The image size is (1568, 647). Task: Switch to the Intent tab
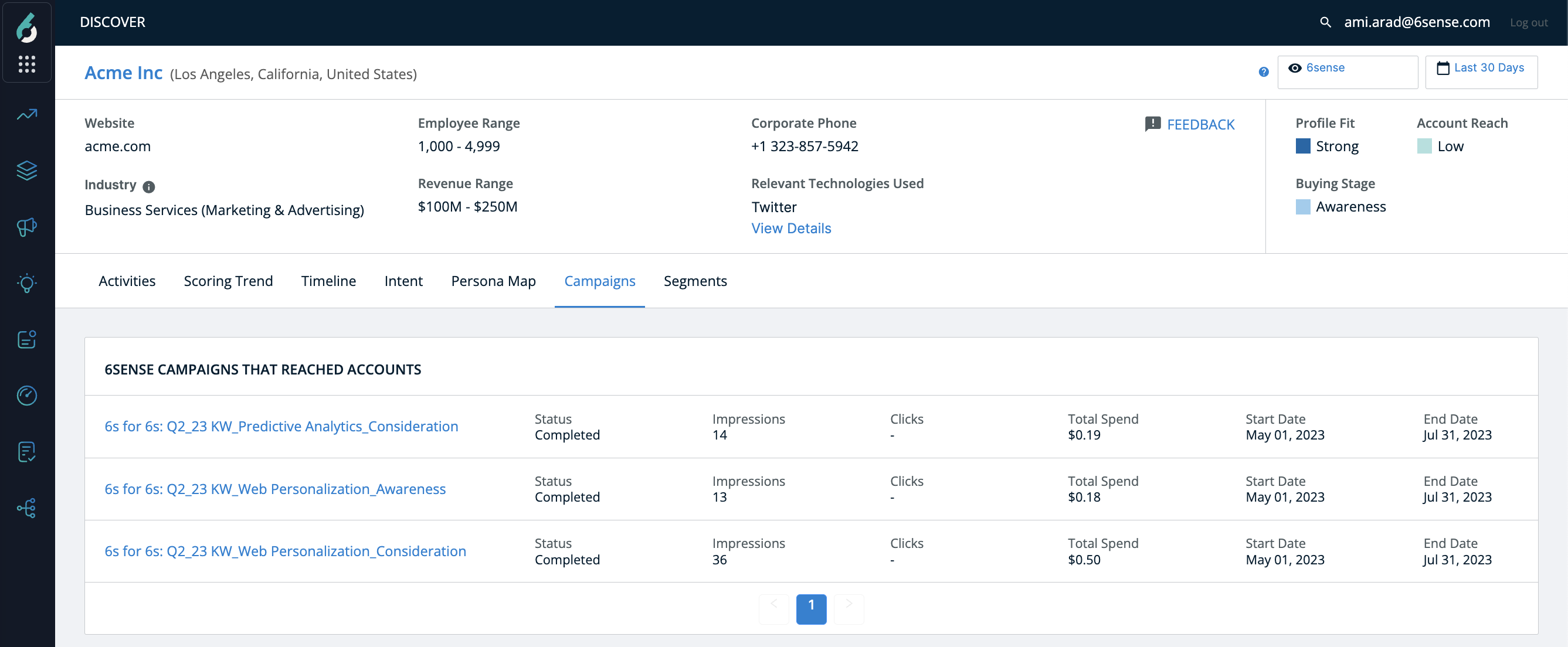coord(403,281)
